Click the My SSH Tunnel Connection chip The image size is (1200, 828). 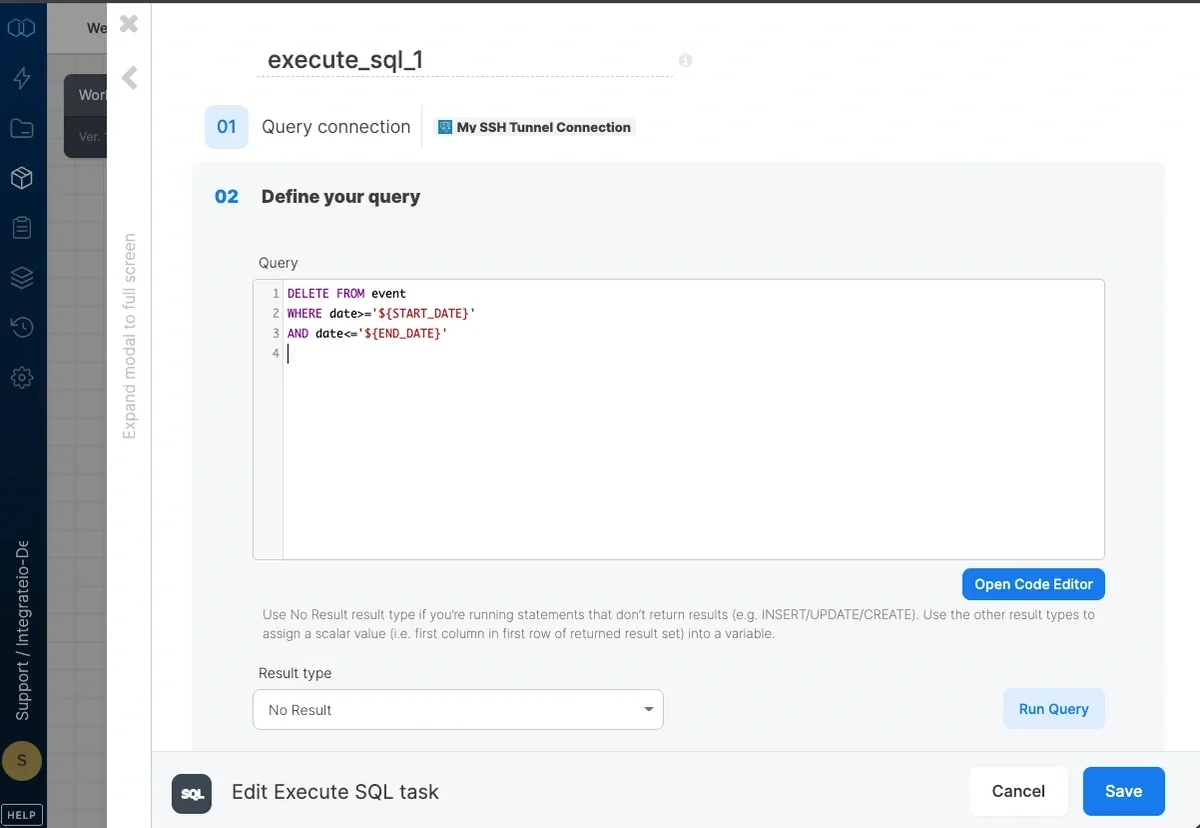[x=535, y=127]
